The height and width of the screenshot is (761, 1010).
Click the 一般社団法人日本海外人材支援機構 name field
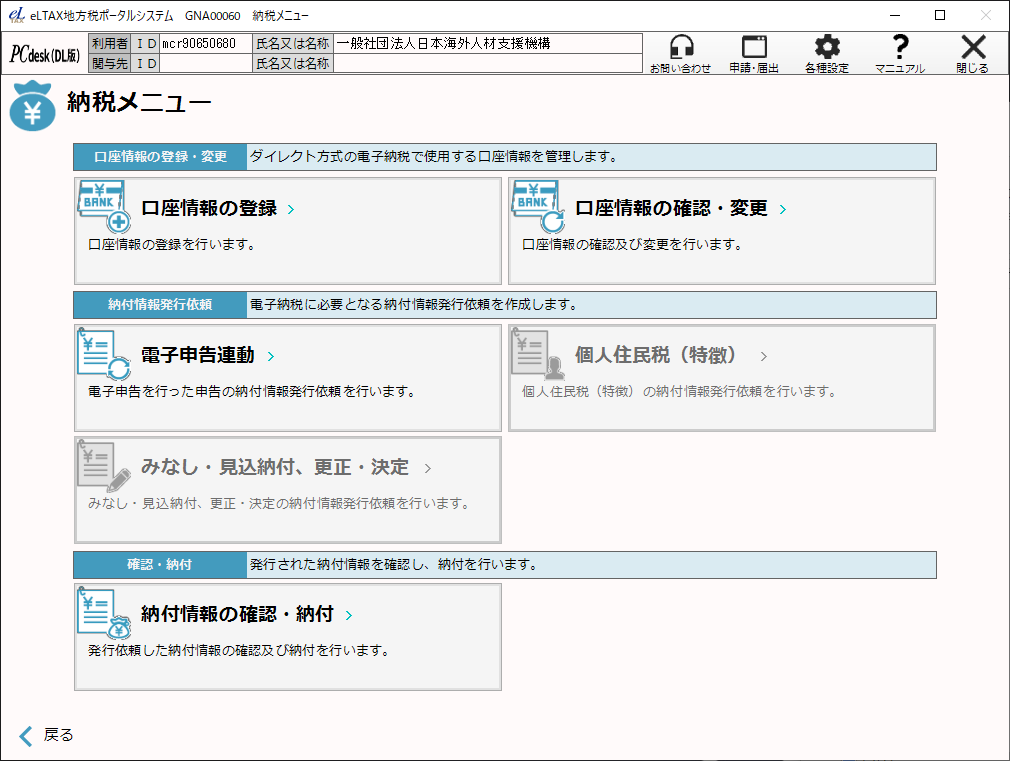coord(488,44)
